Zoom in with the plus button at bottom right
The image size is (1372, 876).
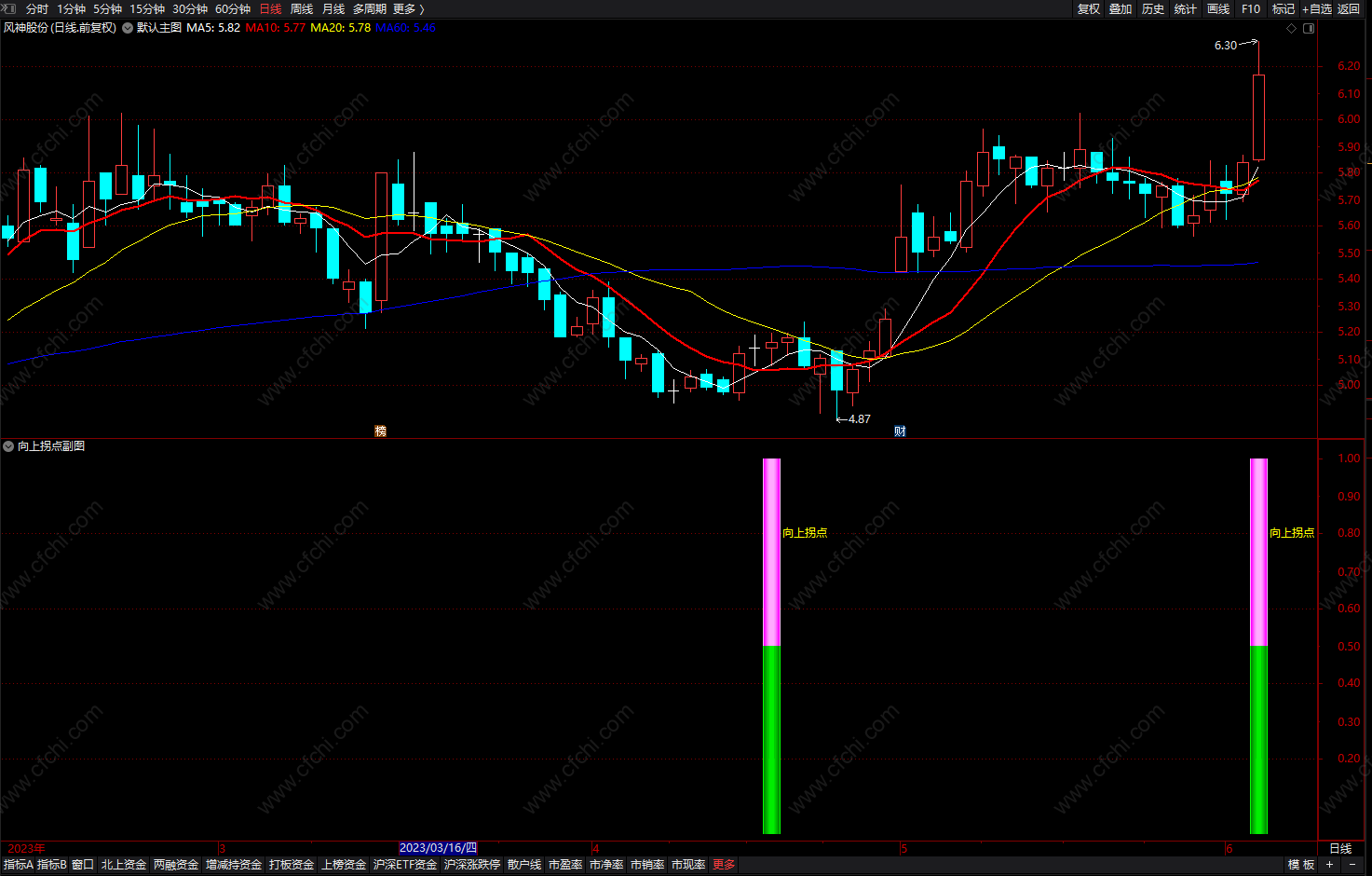pyautogui.click(x=1330, y=865)
